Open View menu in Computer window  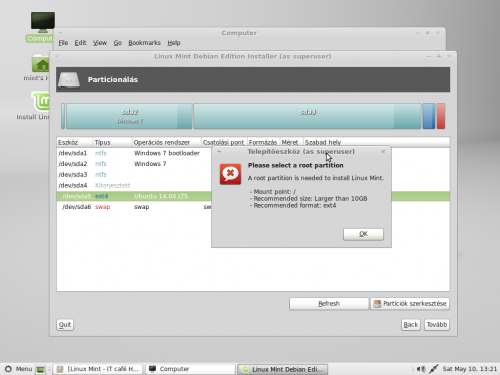click(100, 43)
